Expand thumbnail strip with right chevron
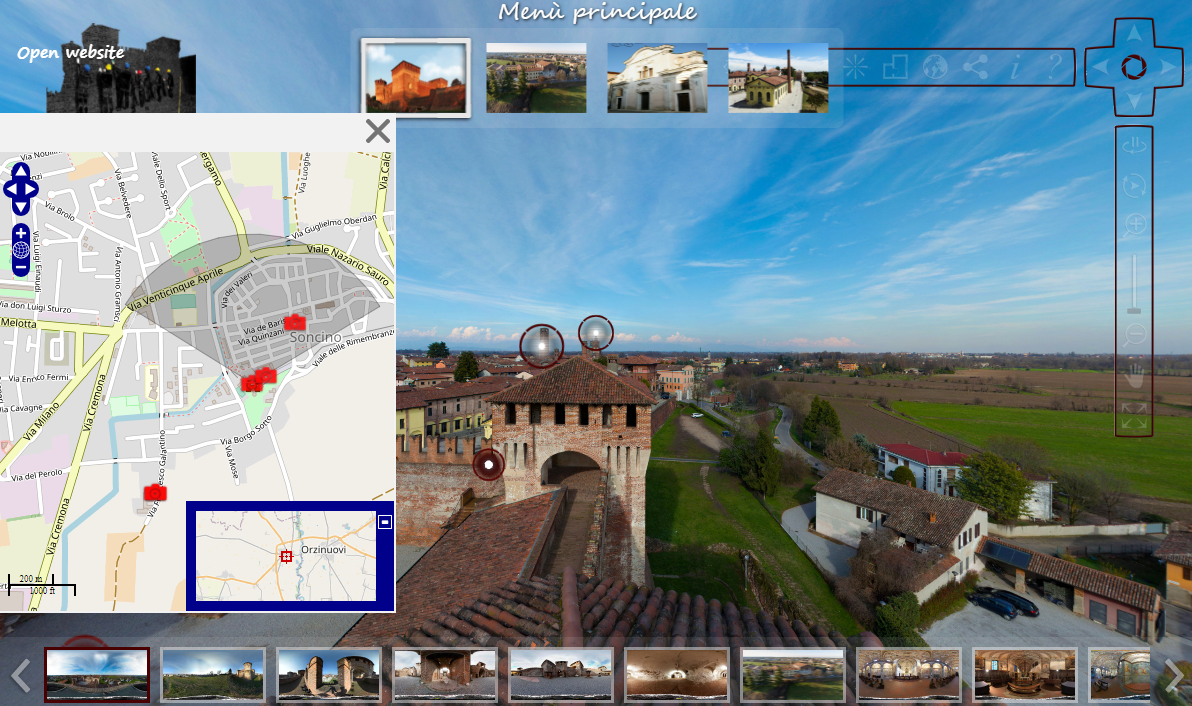The width and height of the screenshot is (1192, 706). tap(1174, 677)
